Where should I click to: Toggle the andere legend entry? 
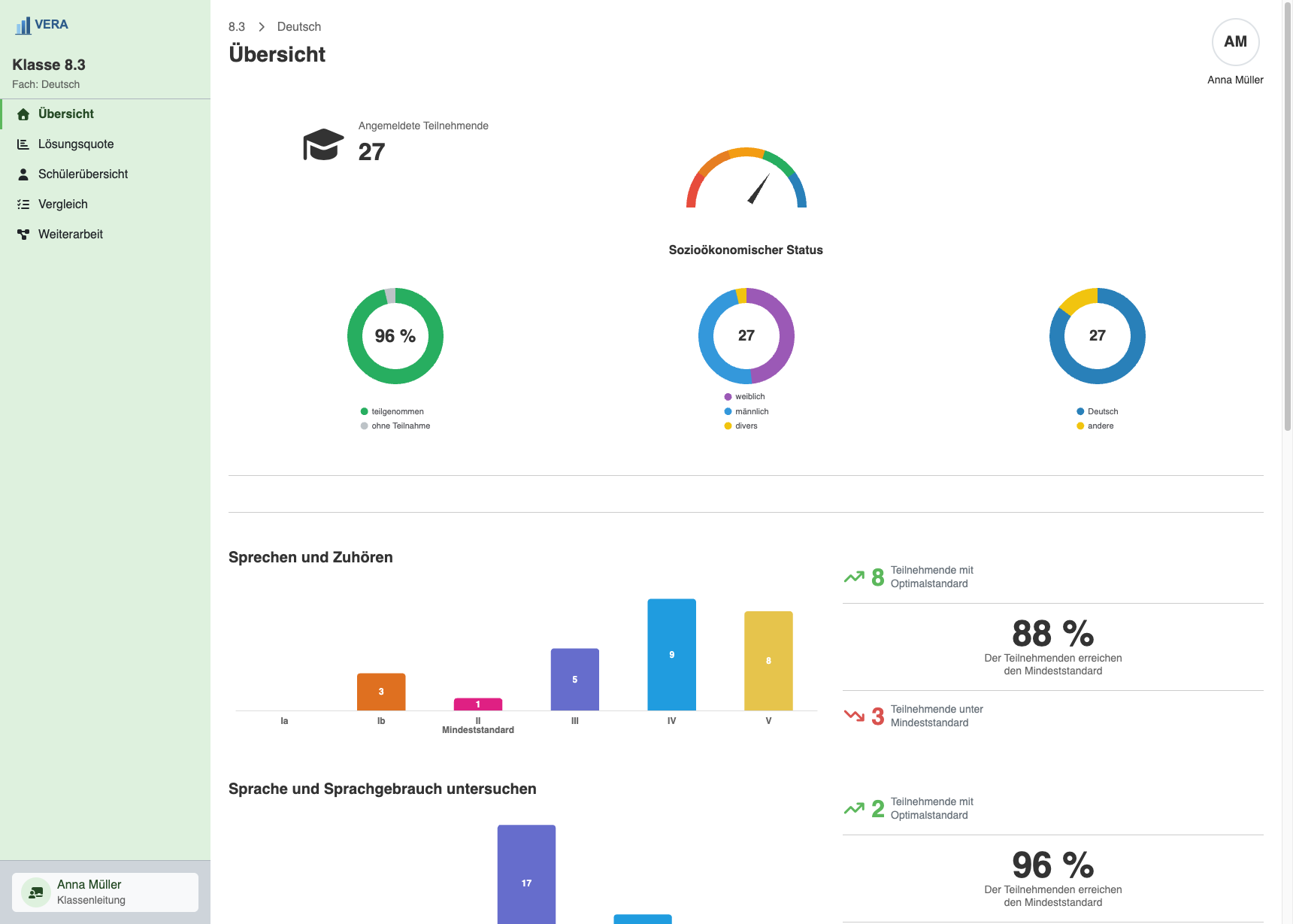tap(1095, 426)
